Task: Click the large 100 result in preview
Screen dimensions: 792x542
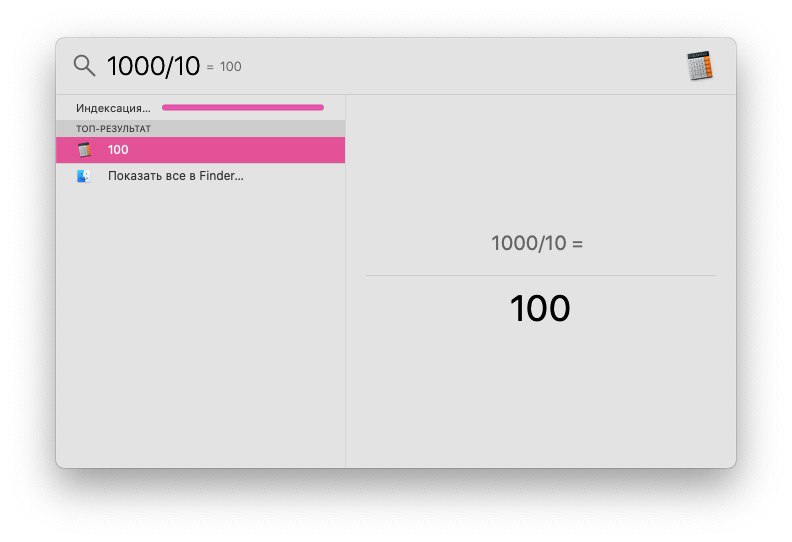Action: (540, 308)
